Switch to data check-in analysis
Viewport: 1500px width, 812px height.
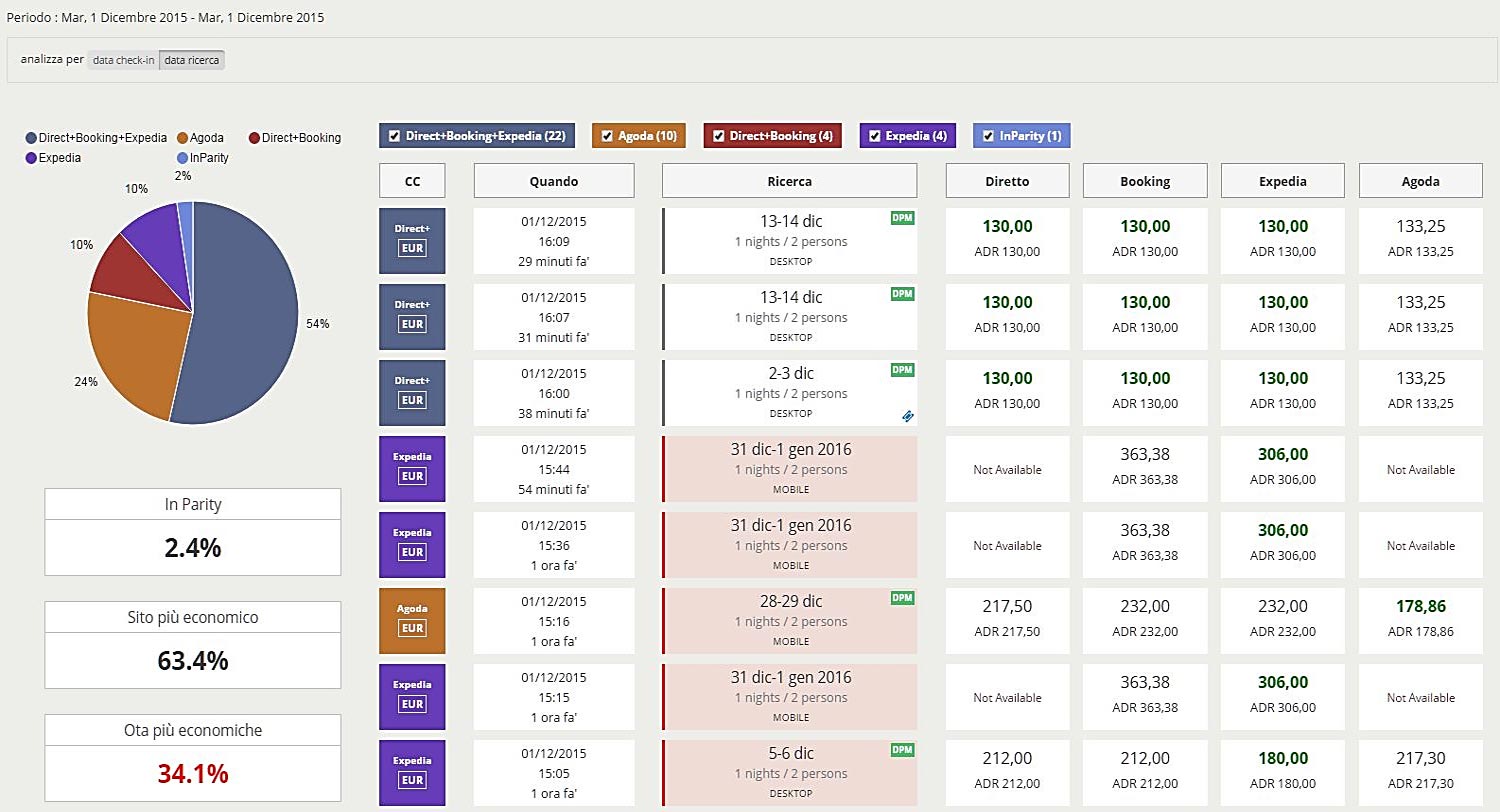tap(122, 59)
